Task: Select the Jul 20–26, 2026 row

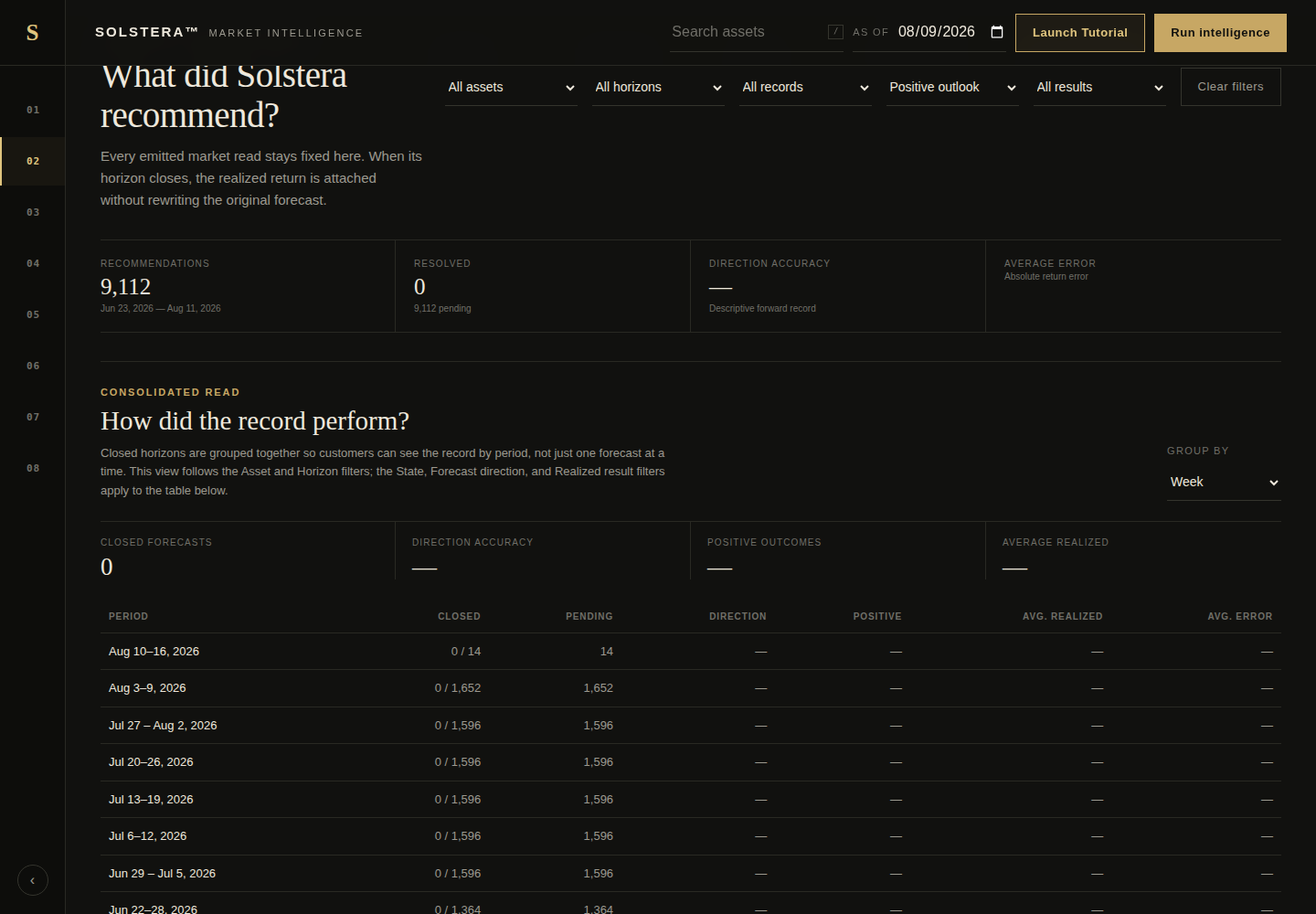Action: 691,762
